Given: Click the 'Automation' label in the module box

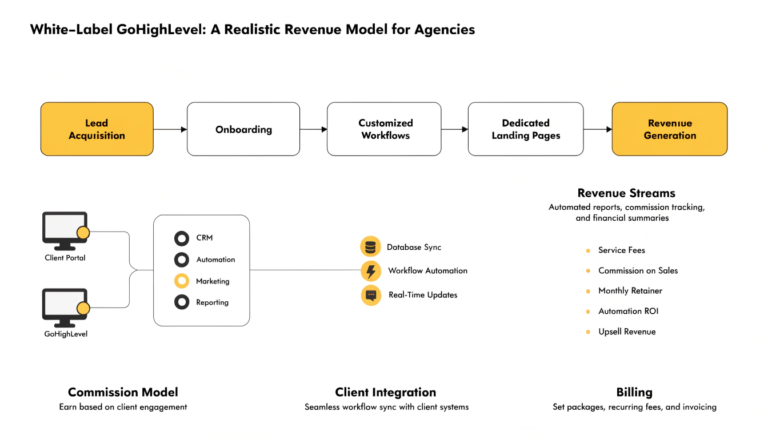Looking at the screenshot, I should click(216, 260).
